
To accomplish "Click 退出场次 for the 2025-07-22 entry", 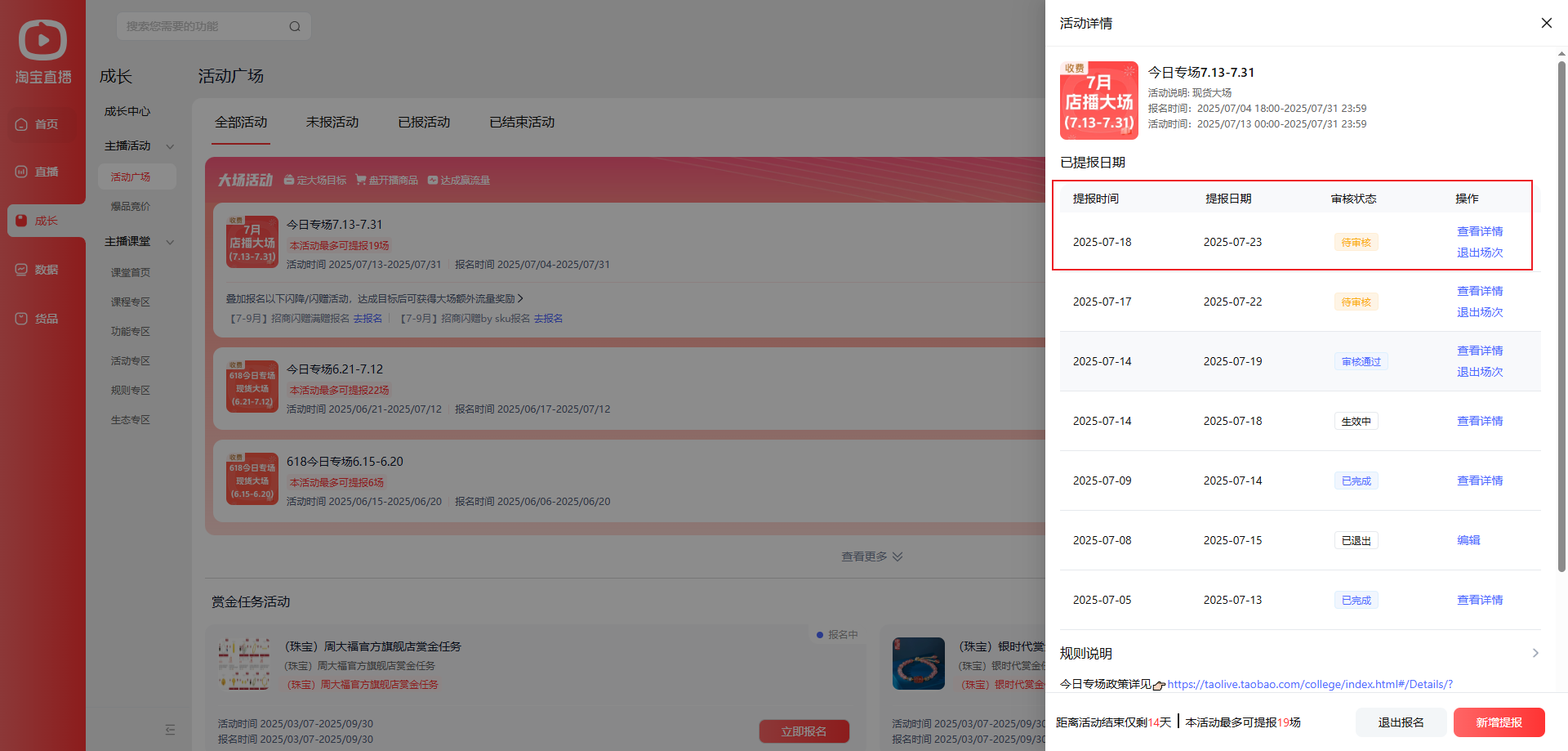I will pos(1479,312).
